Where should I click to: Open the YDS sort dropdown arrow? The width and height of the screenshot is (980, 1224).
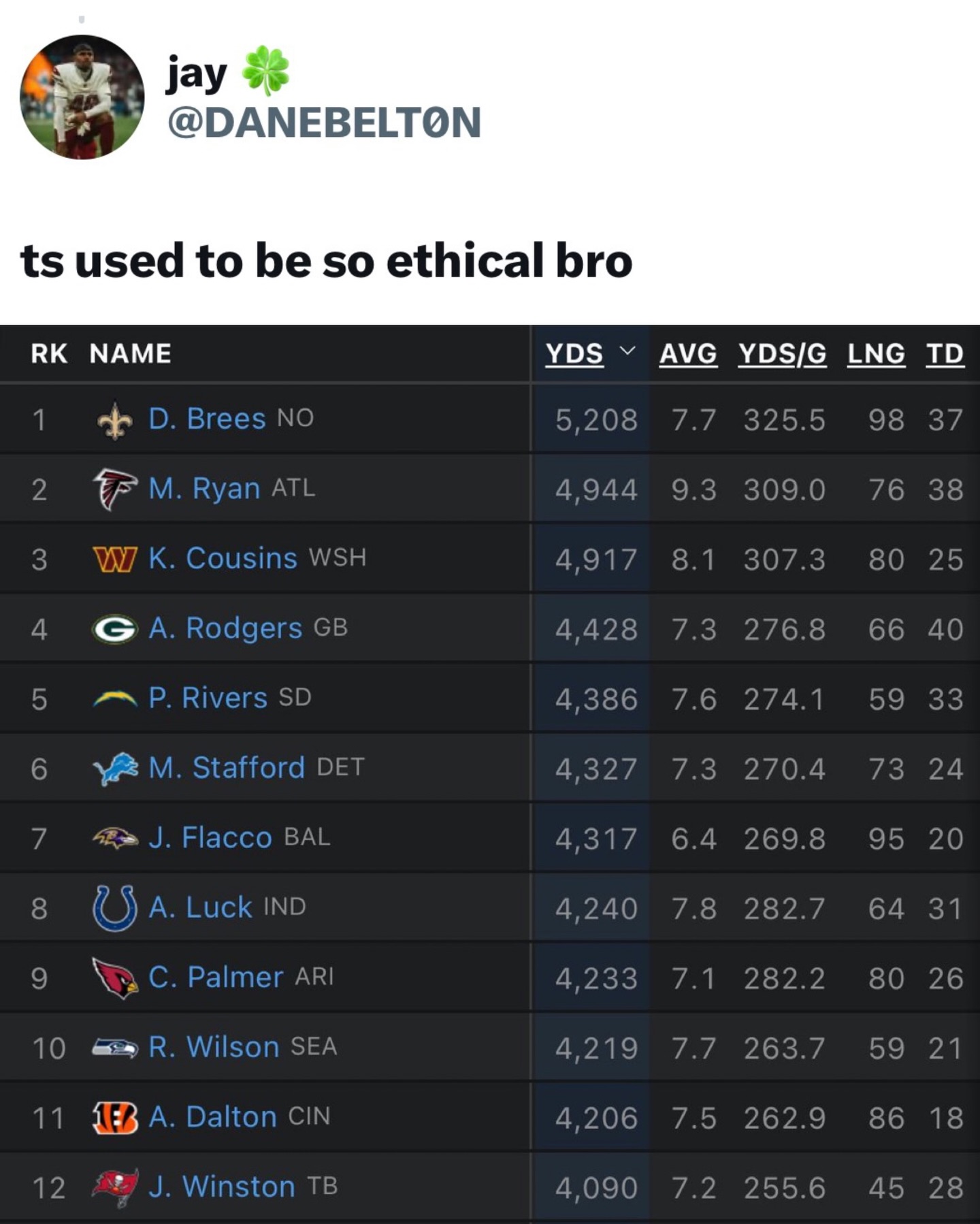point(627,351)
